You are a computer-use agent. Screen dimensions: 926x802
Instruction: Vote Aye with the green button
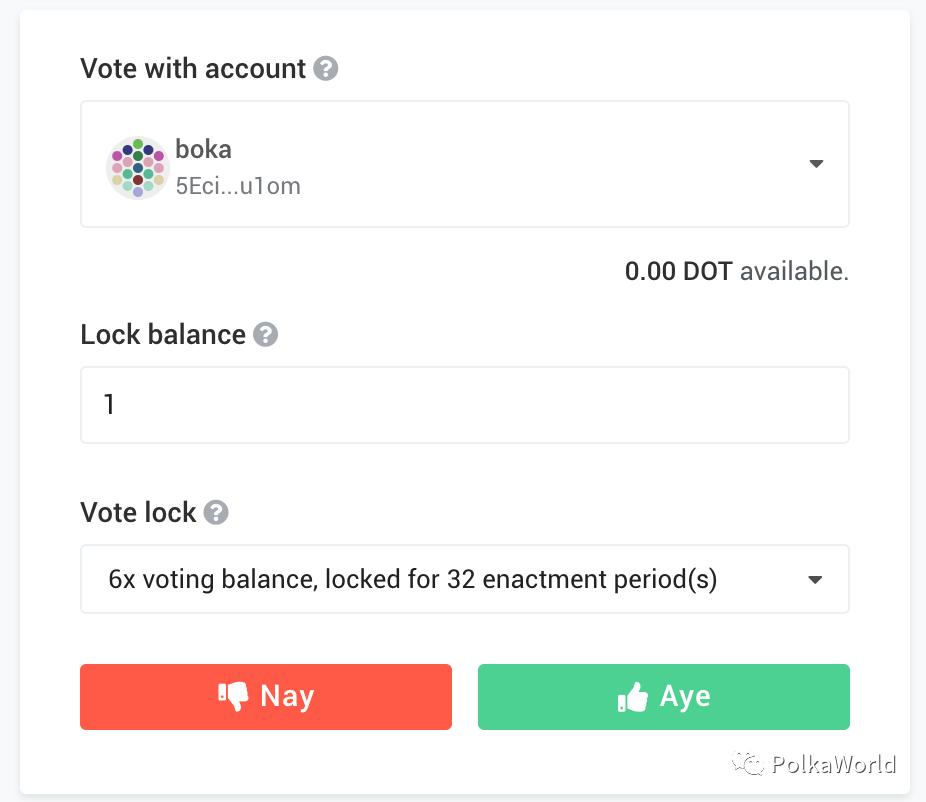pos(664,696)
